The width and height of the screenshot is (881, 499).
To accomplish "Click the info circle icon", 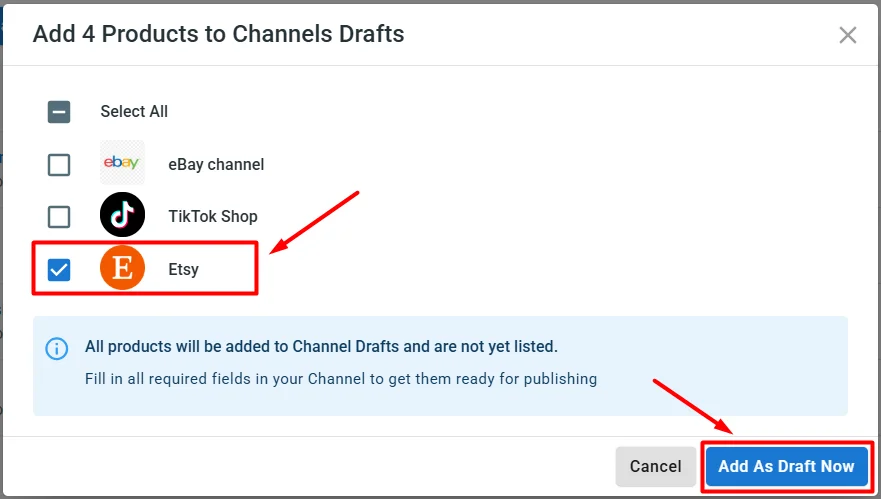I will tap(57, 348).
